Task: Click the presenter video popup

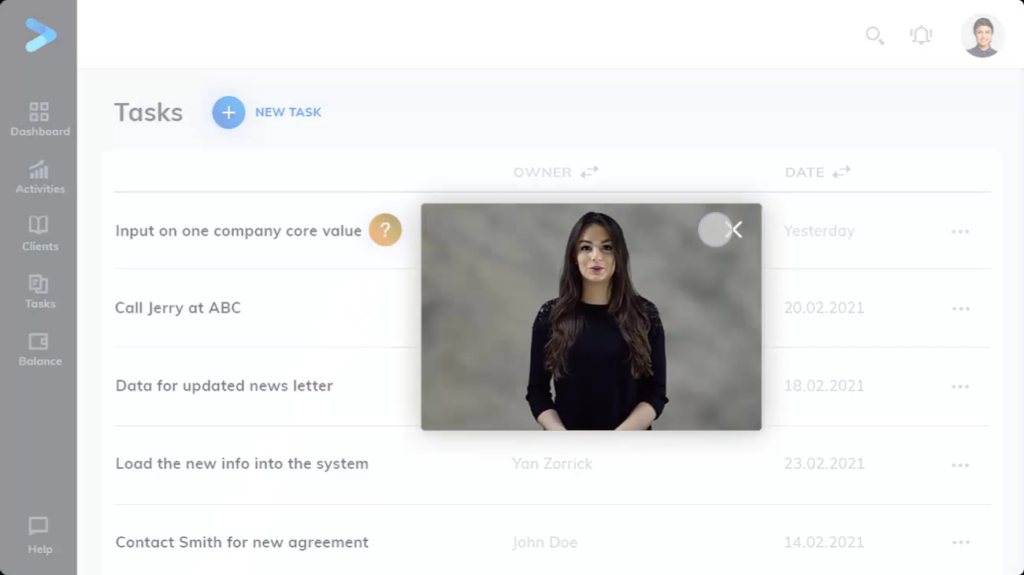Action: (591, 317)
